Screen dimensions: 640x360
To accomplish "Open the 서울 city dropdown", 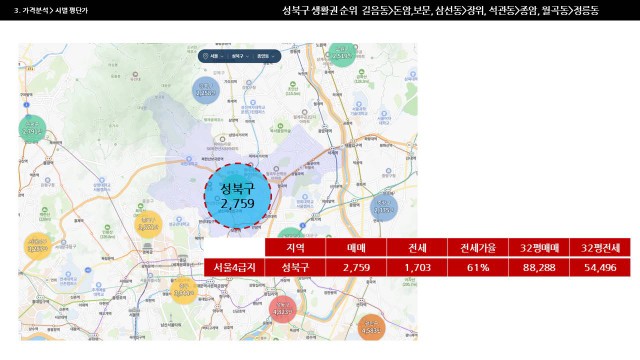I will point(216,56).
